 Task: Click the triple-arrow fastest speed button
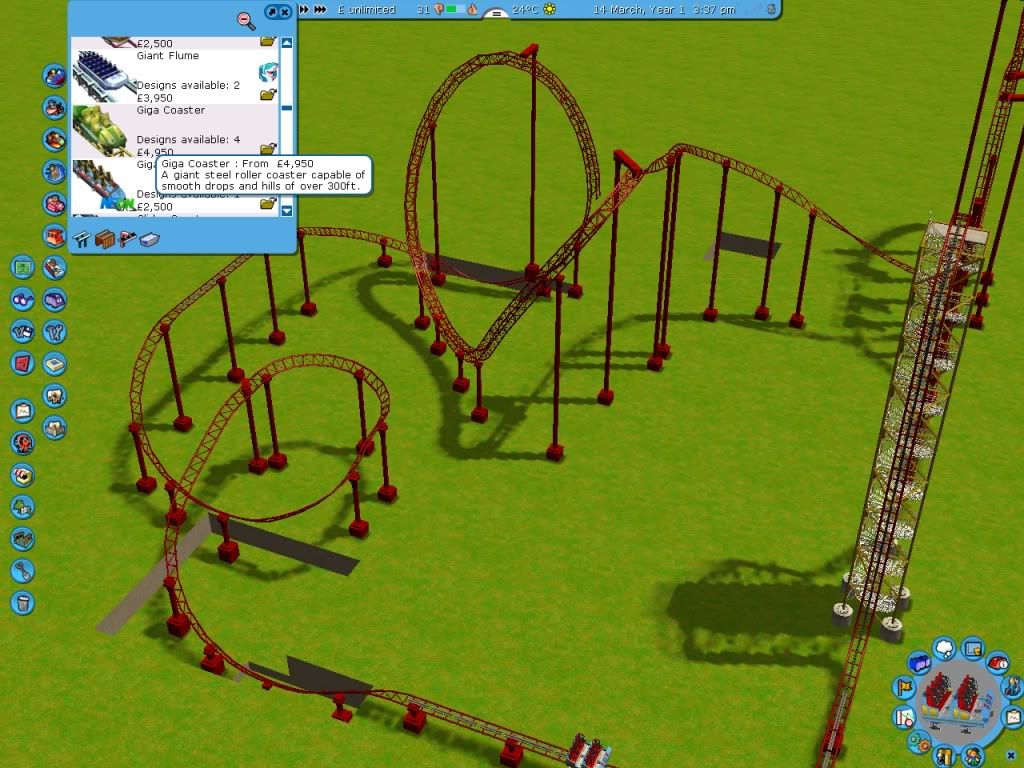320,9
